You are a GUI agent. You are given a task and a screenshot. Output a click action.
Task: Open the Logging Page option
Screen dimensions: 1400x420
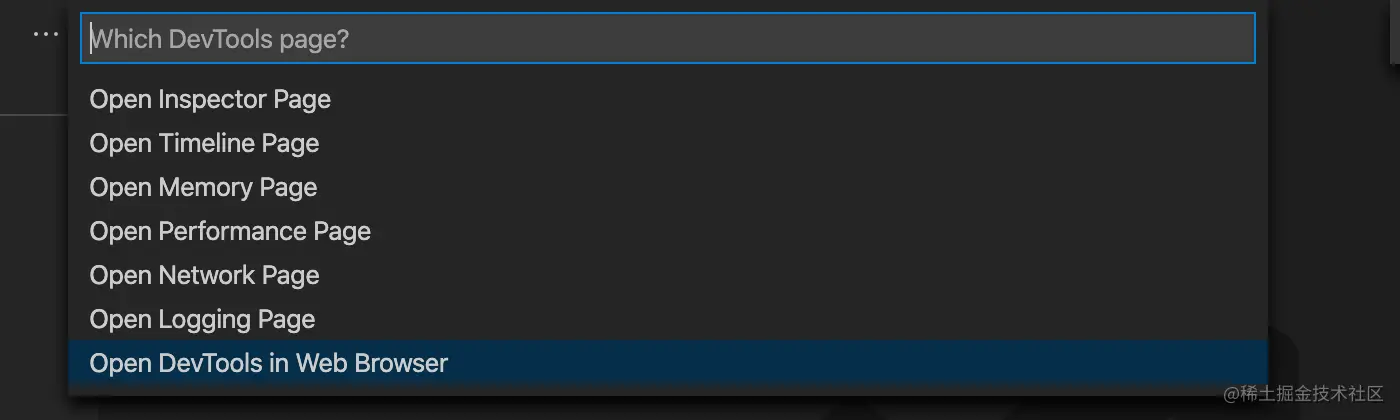click(x=668, y=319)
